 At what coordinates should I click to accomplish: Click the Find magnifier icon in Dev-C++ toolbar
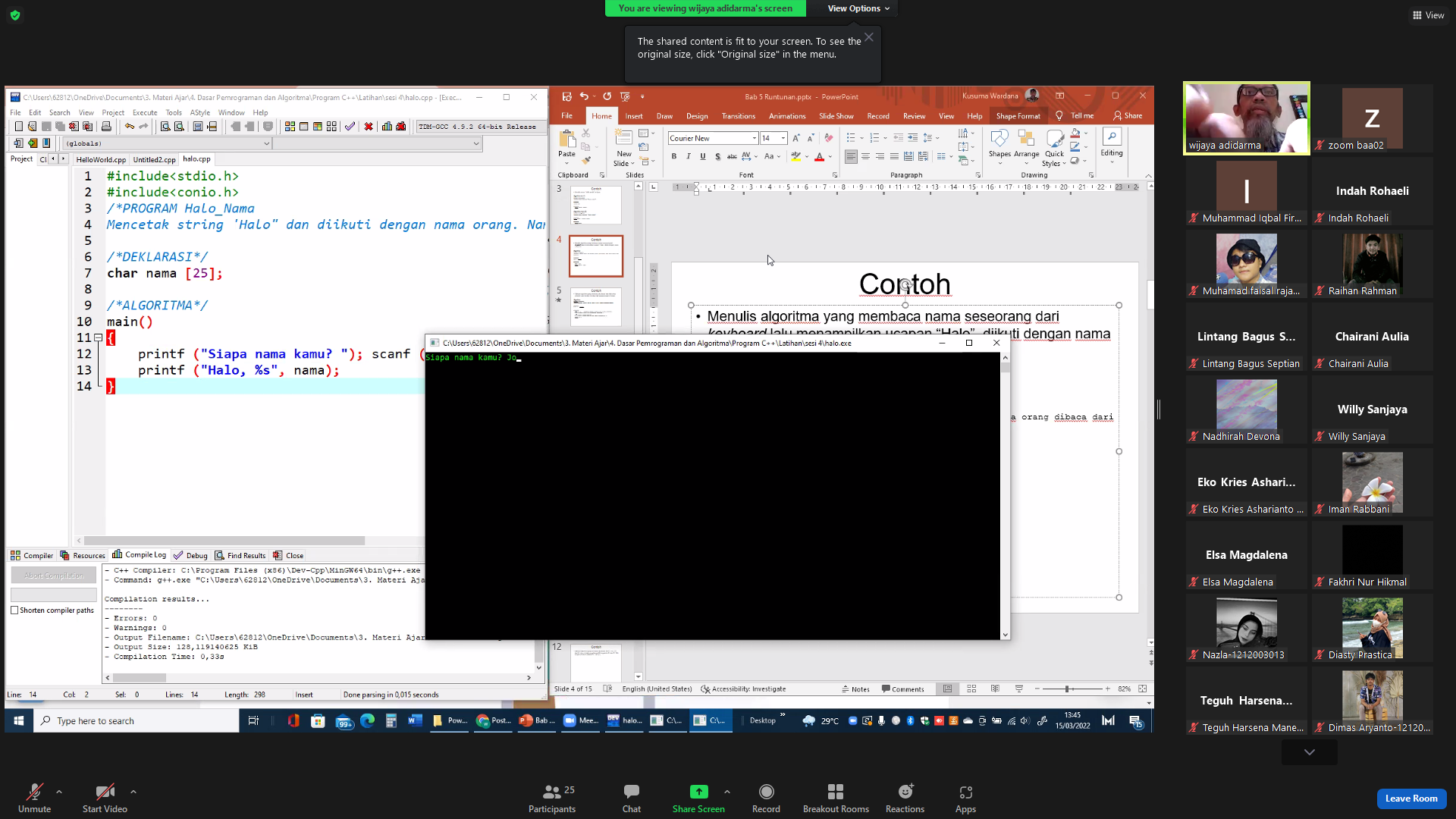pos(165,127)
